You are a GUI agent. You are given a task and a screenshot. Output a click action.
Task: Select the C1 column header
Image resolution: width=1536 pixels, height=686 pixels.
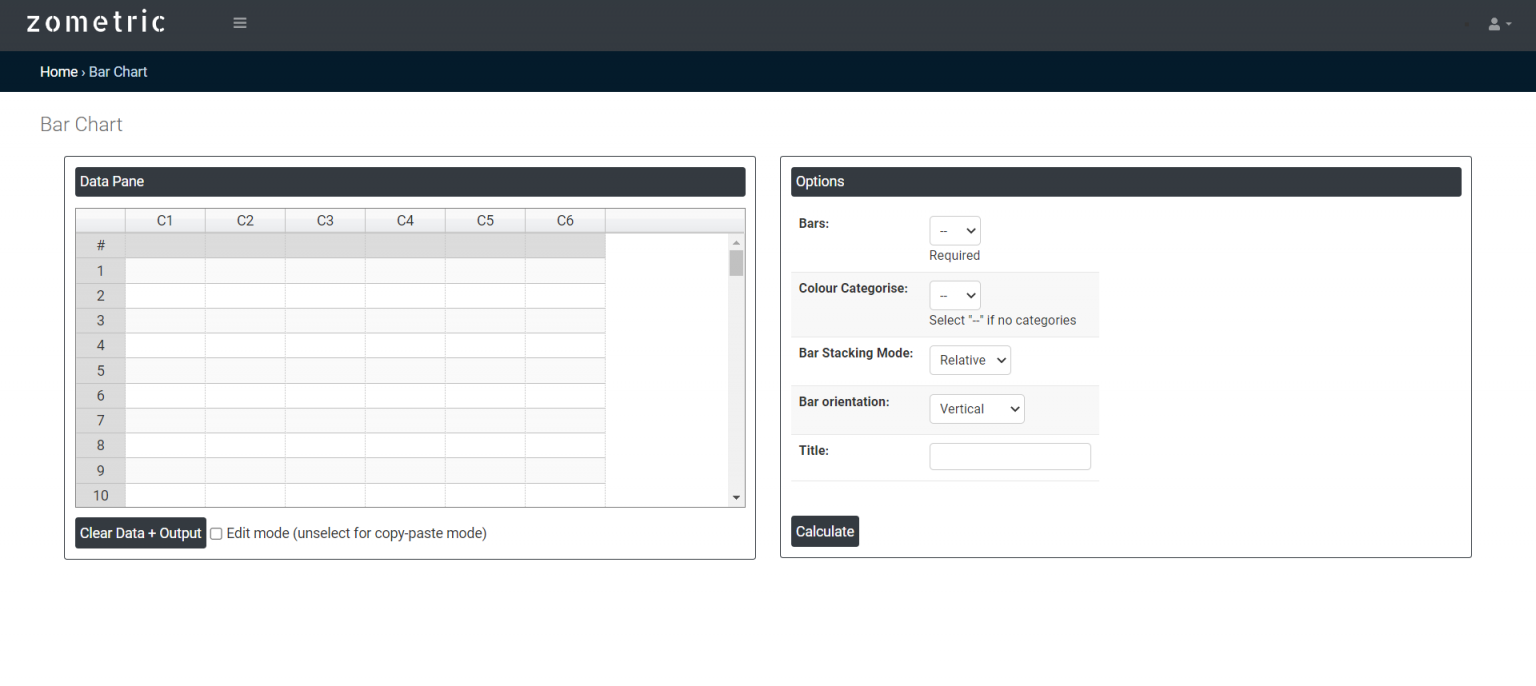pos(164,219)
